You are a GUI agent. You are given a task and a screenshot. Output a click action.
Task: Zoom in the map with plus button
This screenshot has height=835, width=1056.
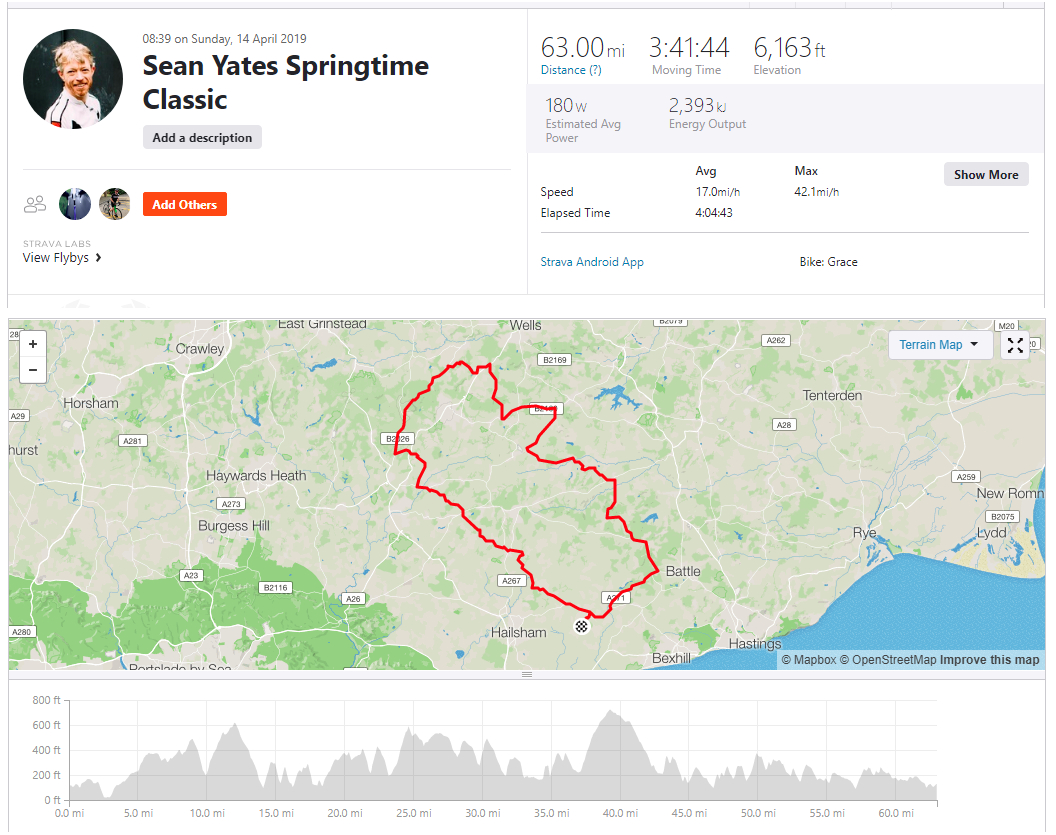coord(33,344)
